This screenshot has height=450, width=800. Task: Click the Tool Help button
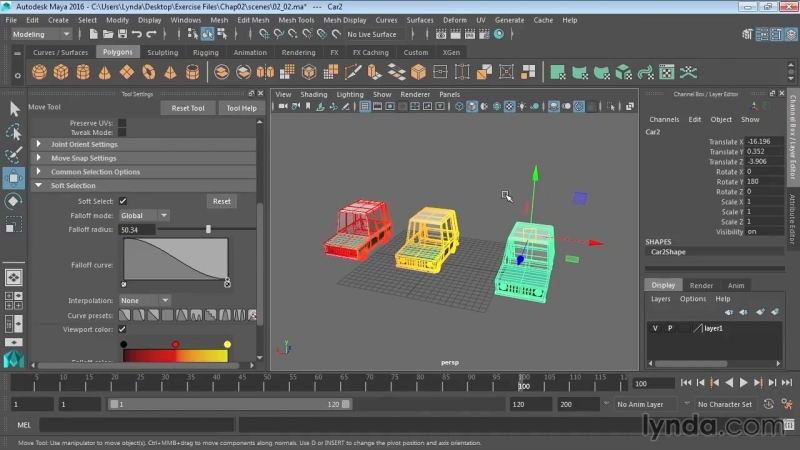[241, 108]
